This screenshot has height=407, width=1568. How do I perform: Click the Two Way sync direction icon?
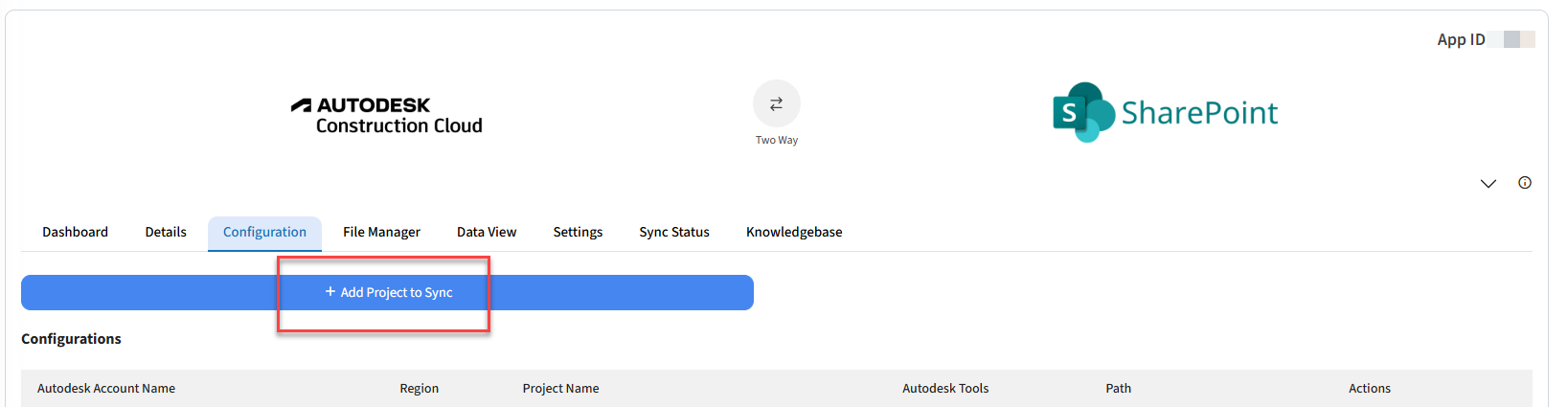776,103
